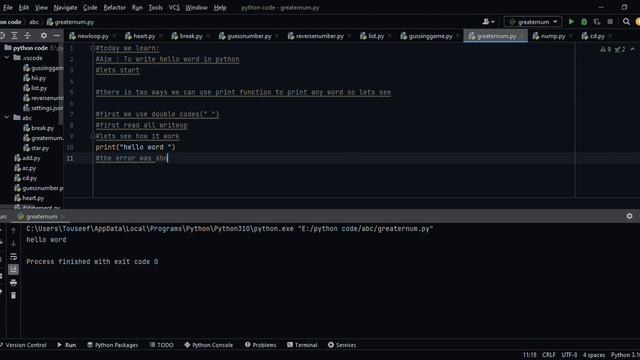
Task: Open the Refactor menu
Action: click(x=114, y=7)
